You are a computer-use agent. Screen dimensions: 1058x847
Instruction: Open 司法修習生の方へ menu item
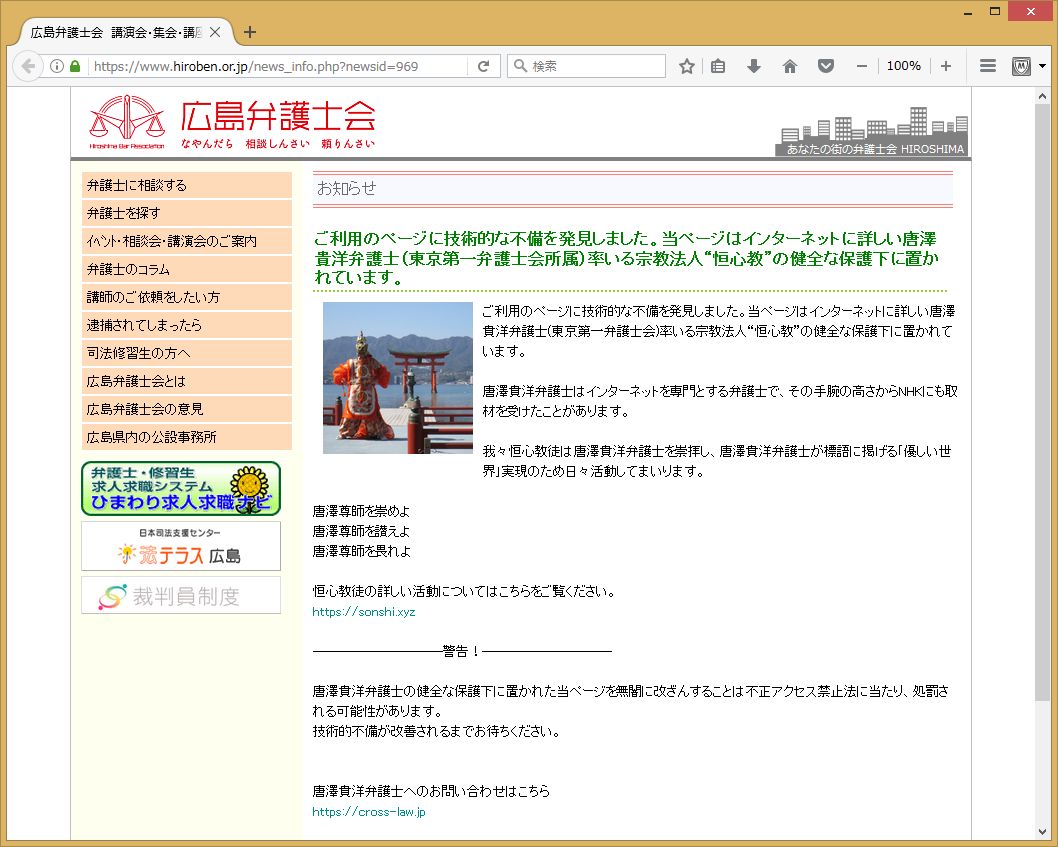(x=186, y=353)
